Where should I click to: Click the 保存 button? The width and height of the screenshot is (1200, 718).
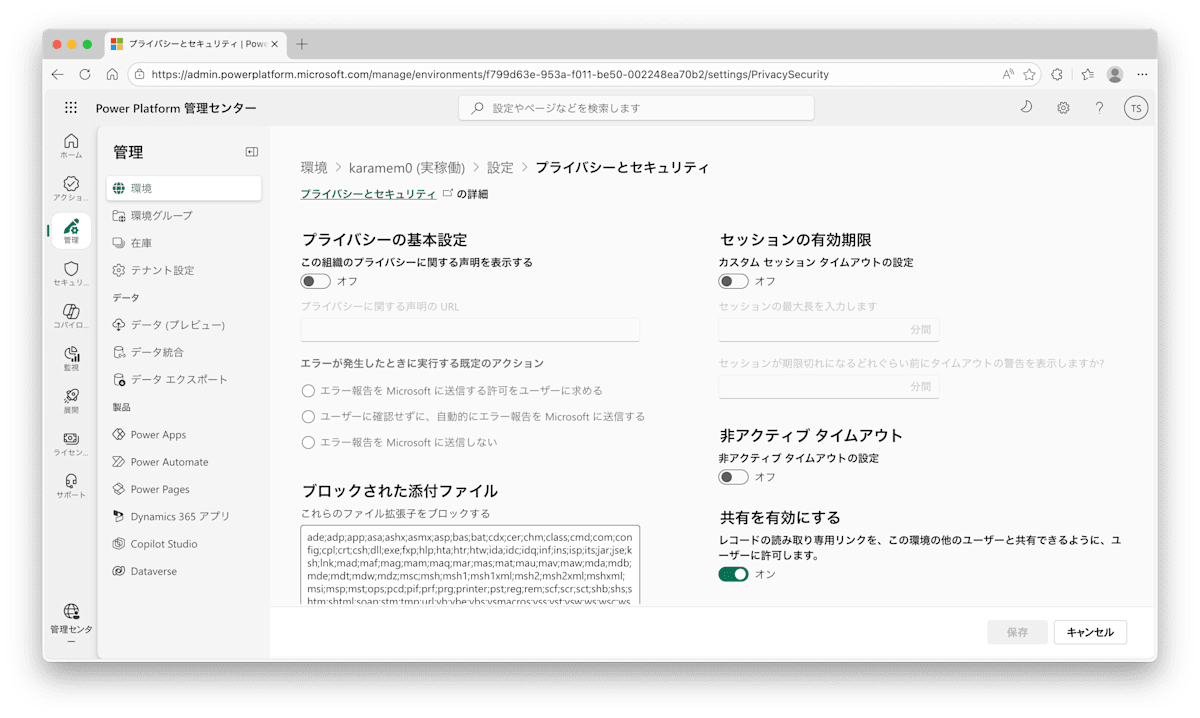tap(1017, 632)
